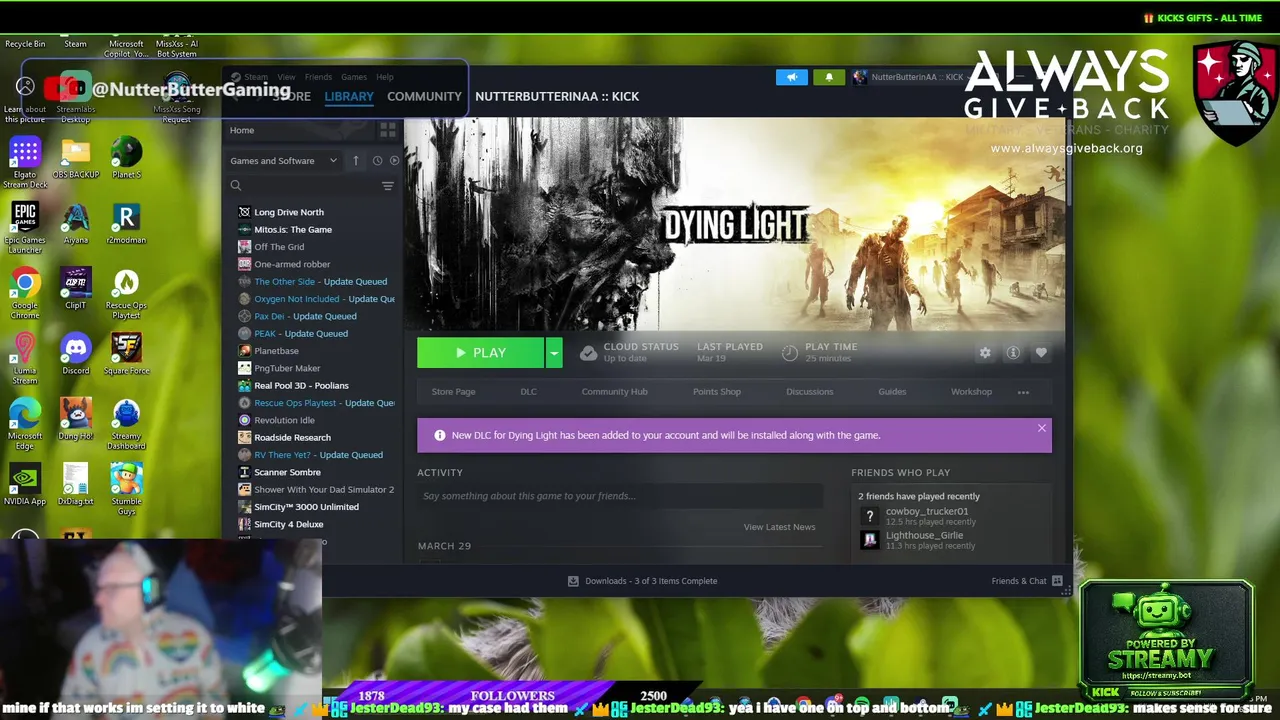The height and width of the screenshot is (720, 1280).
Task: Select the Planet S desktop icon
Action: point(126,159)
